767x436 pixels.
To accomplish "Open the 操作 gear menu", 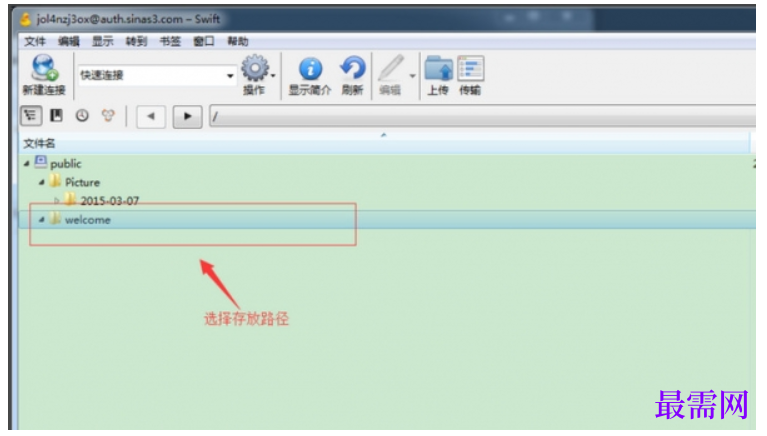I will 256,69.
